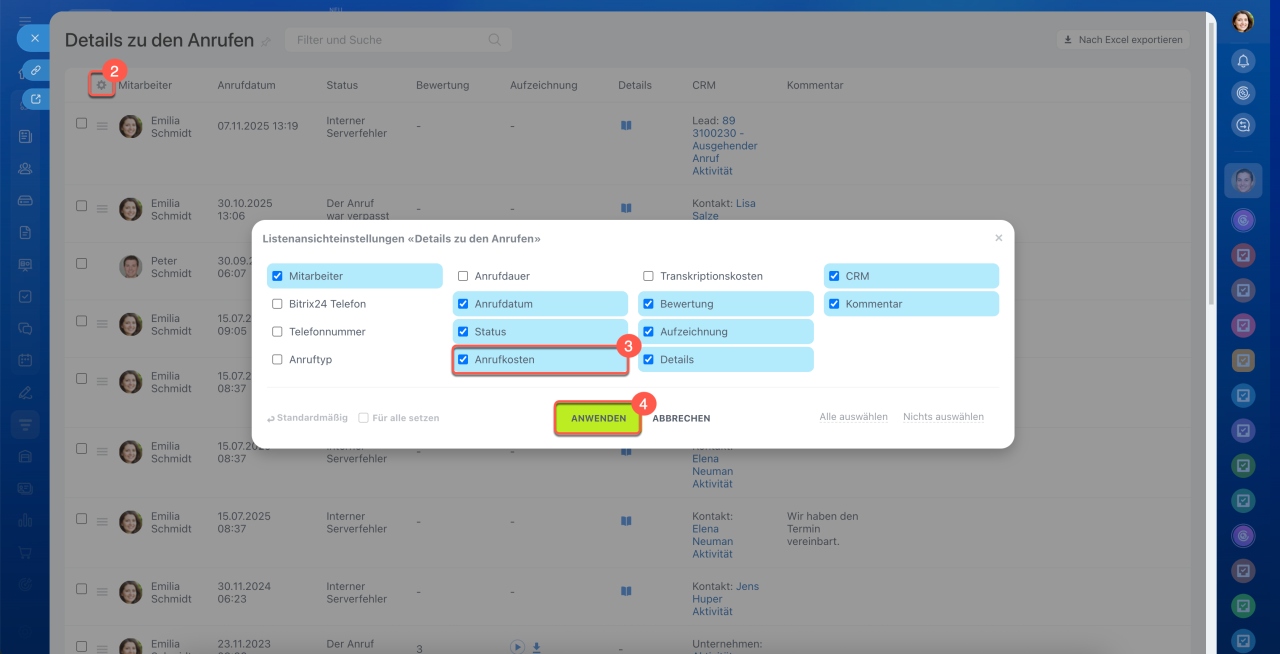Click the pin icon next to page title

pyautogui.click(x=266, y=42)
